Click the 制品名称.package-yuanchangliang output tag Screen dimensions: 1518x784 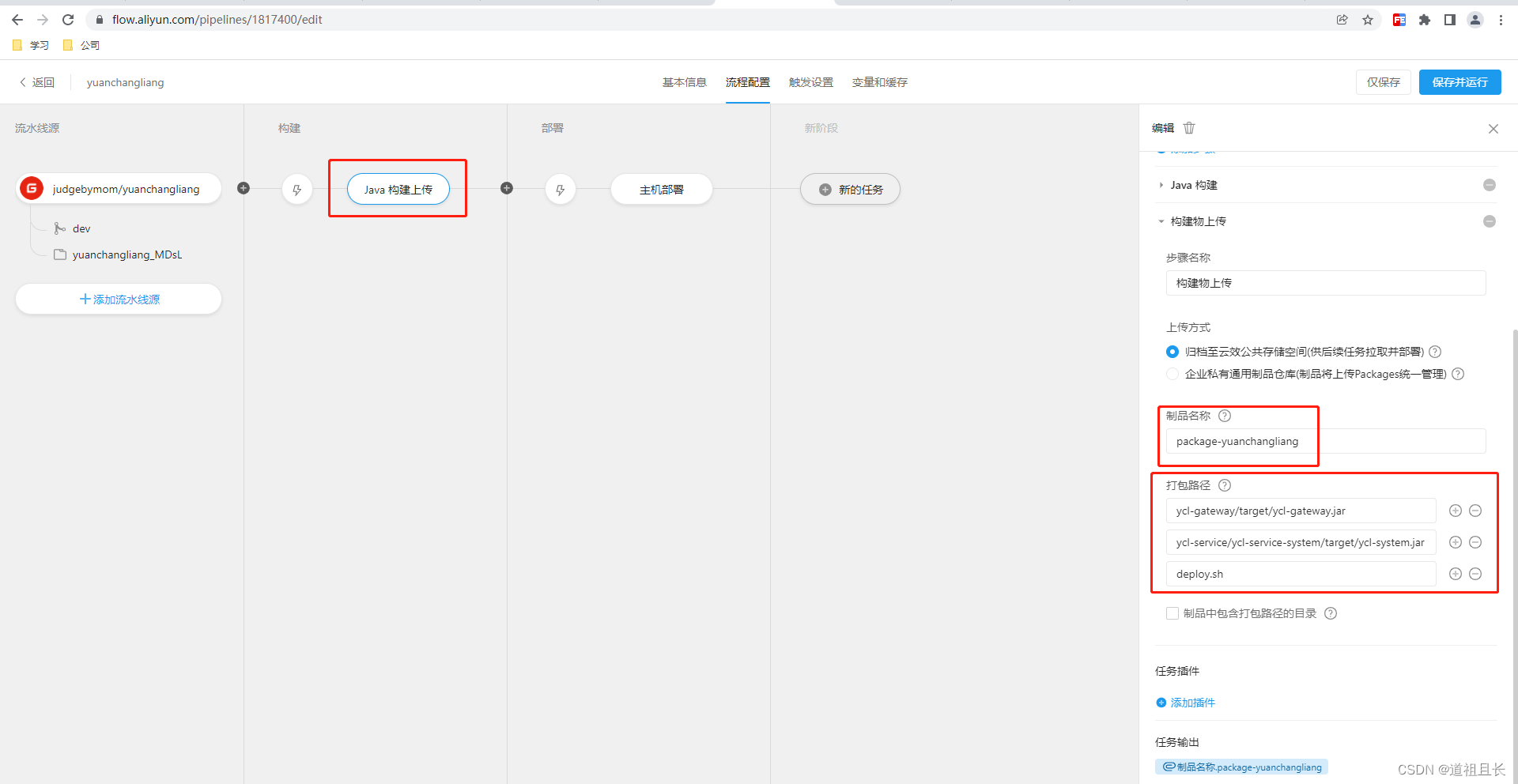pyautogui.click(x=1241, y=767)
